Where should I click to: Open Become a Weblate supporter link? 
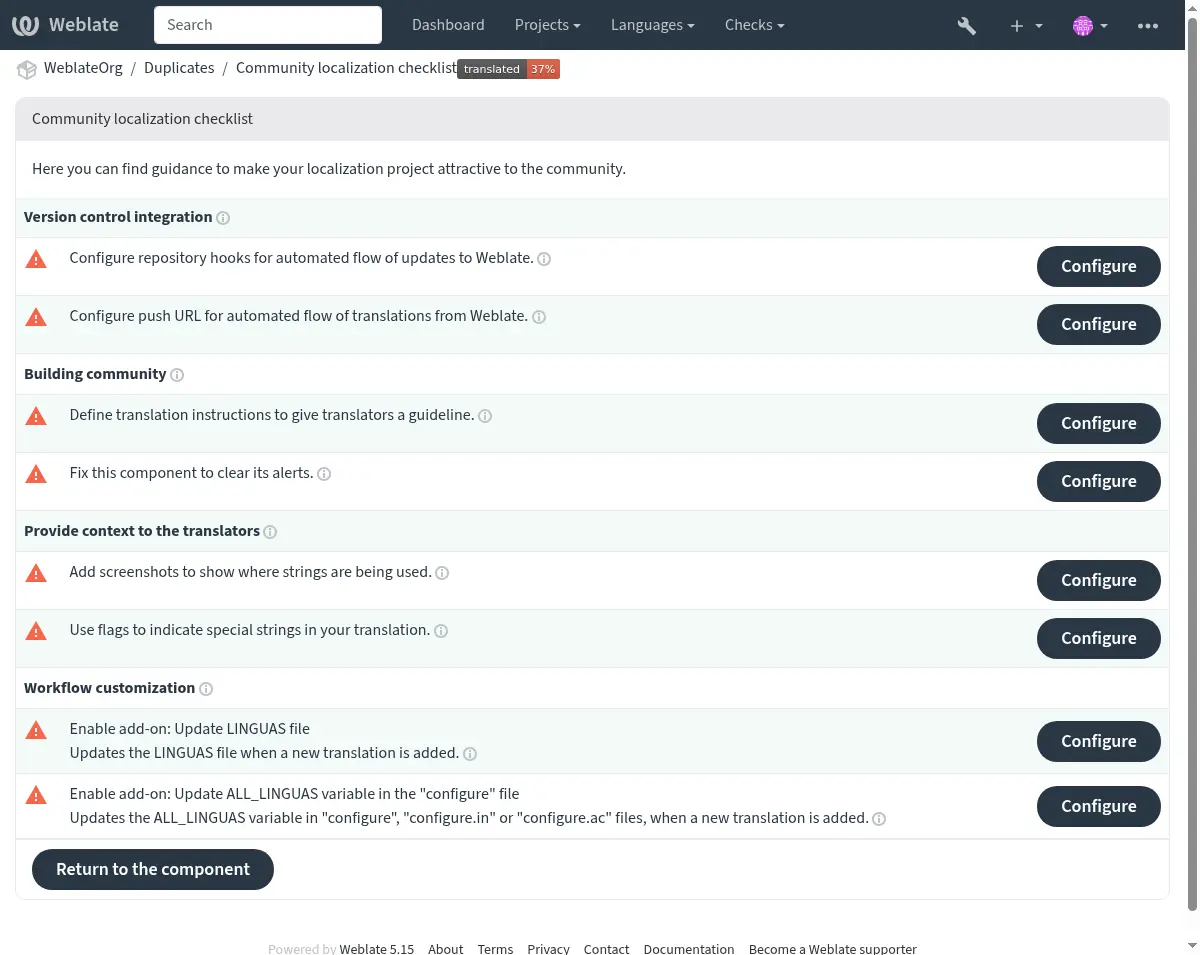pyautogui.click(x=832, y=948)
